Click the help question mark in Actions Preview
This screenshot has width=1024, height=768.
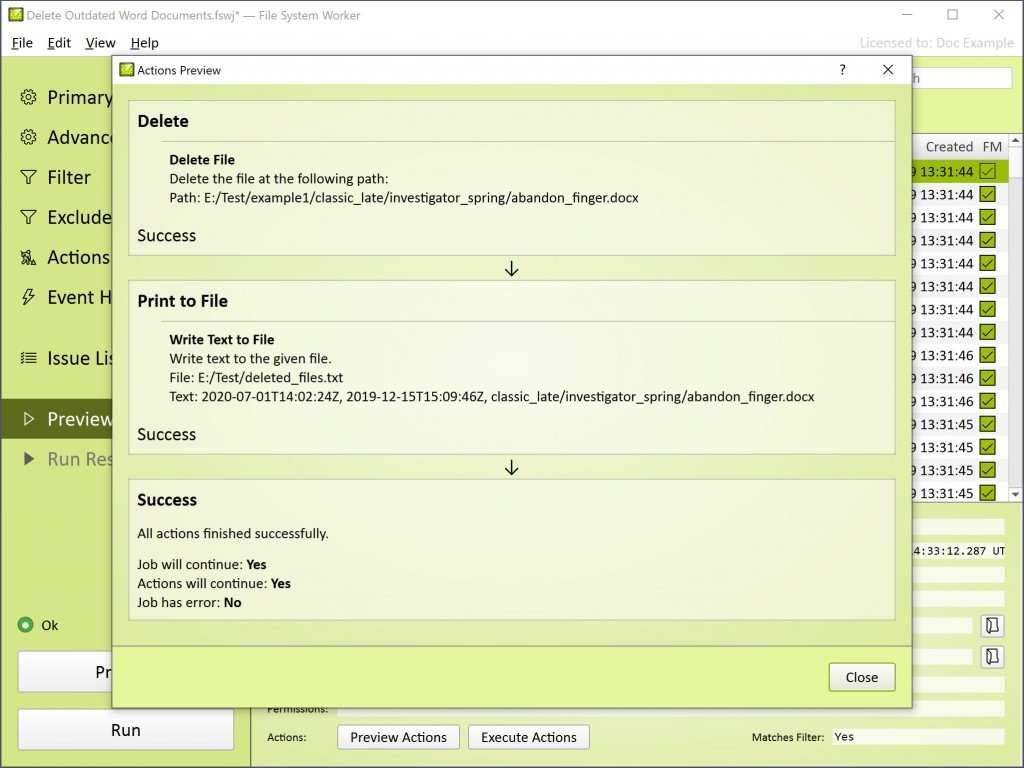pyautogui.click(x=843, y=70)
